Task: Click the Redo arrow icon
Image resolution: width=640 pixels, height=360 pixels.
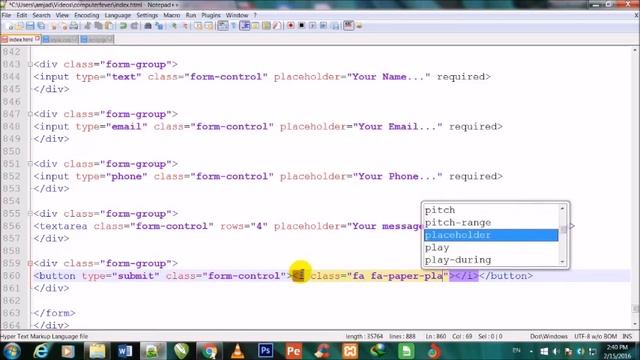Action: (134, 26)
